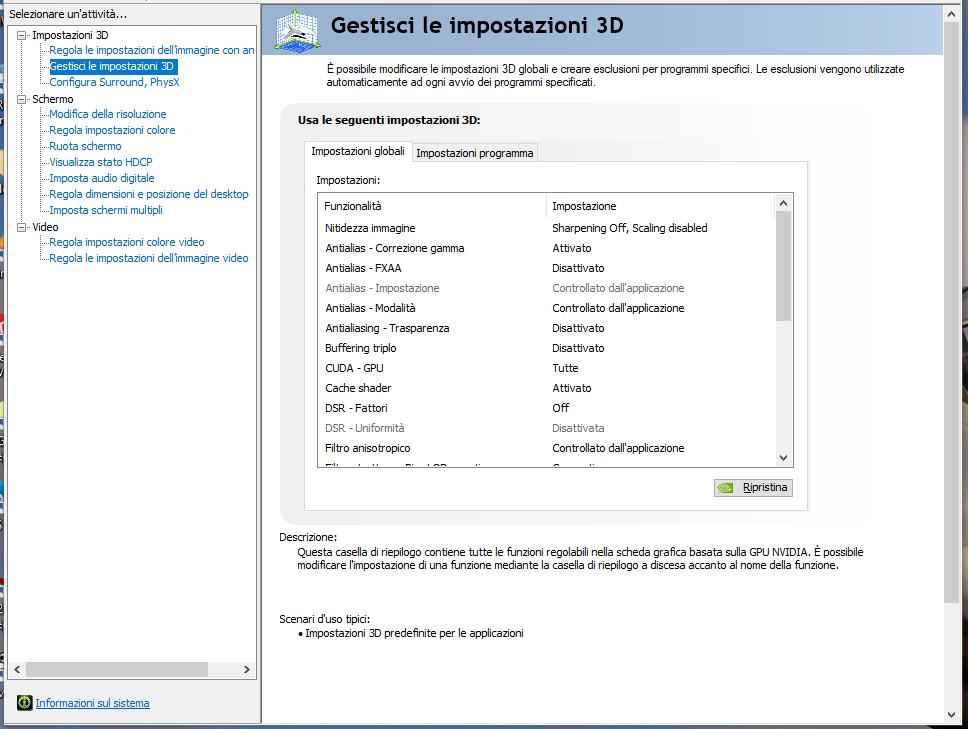The width and height of the screenshot is (968, 729).
Task: Collapse the Impostazioni 3D tree node
Action: 22,35
